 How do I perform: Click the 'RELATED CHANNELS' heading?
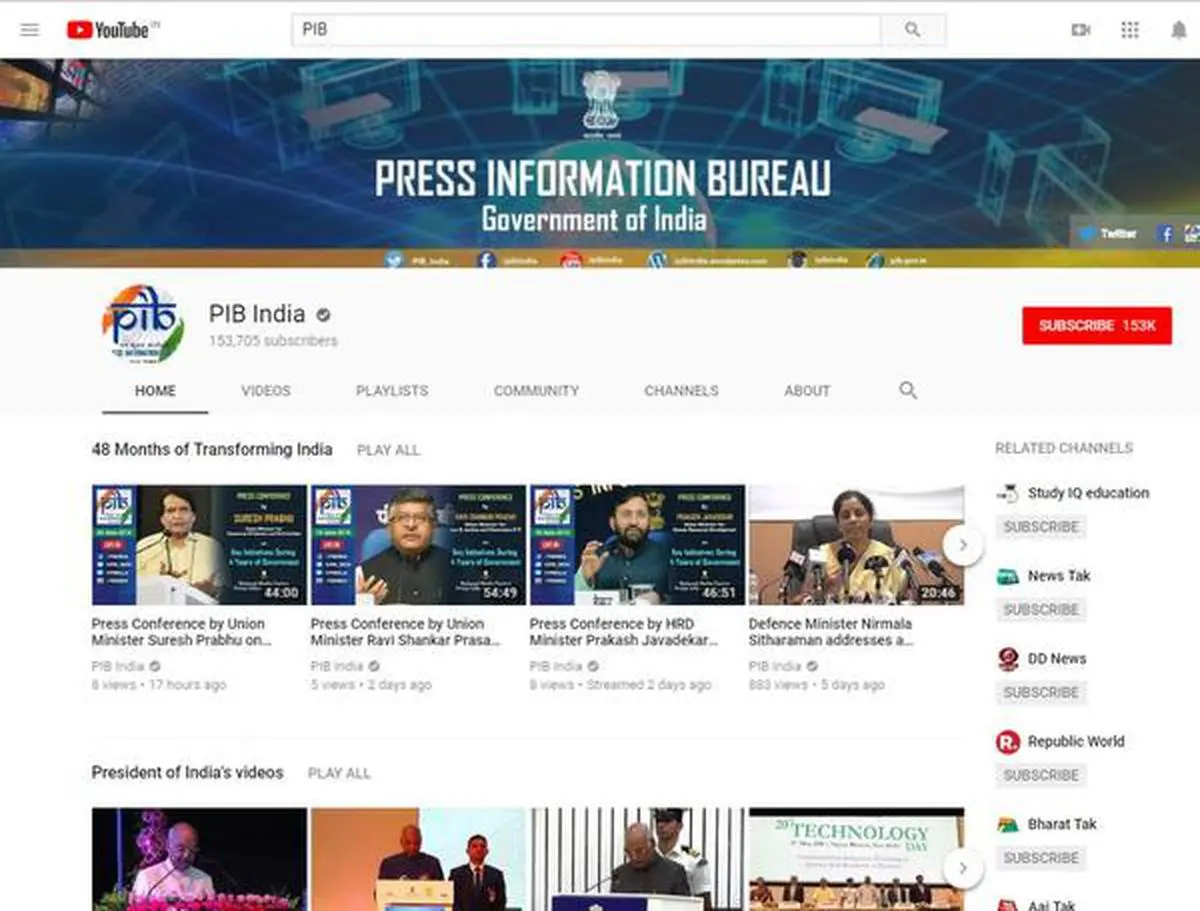[1064, 449]
